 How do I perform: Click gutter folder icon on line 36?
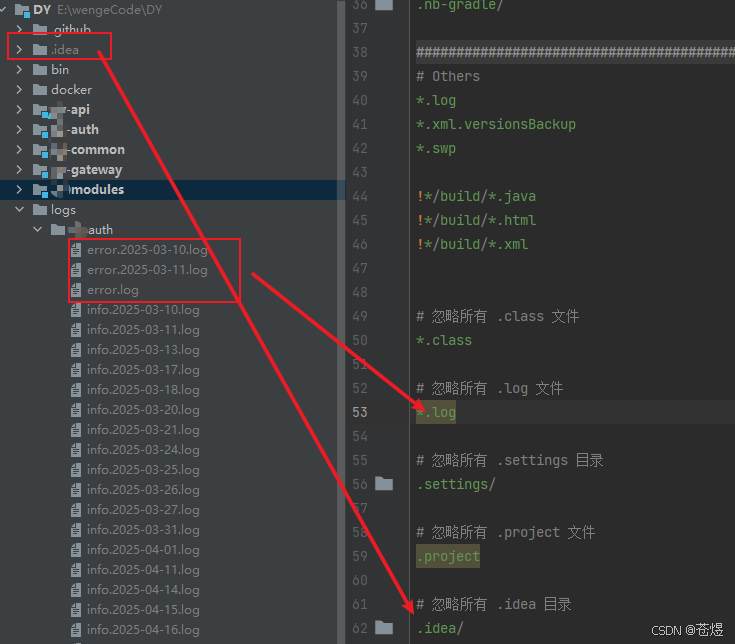point(384,5)
